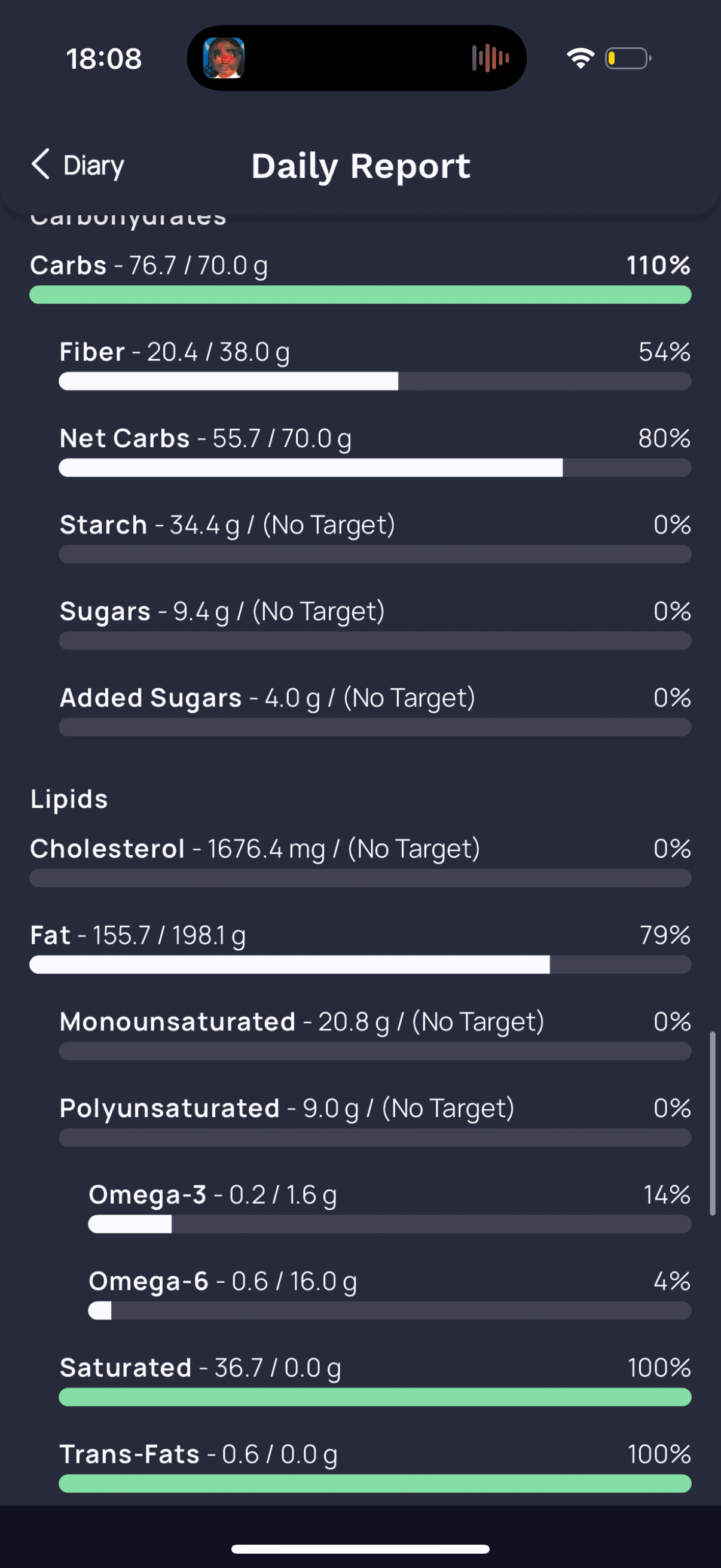
Task: Click the vertical scrollbar indicator
Action: tap(713, 1124)
